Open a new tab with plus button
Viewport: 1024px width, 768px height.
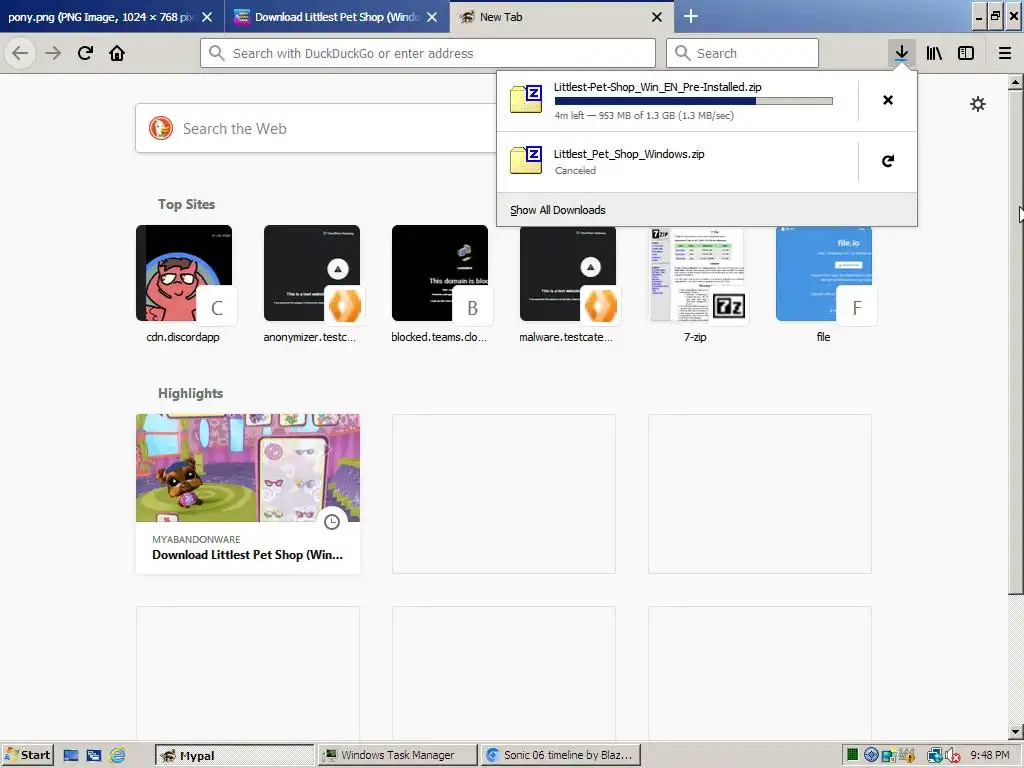(690, 16)
